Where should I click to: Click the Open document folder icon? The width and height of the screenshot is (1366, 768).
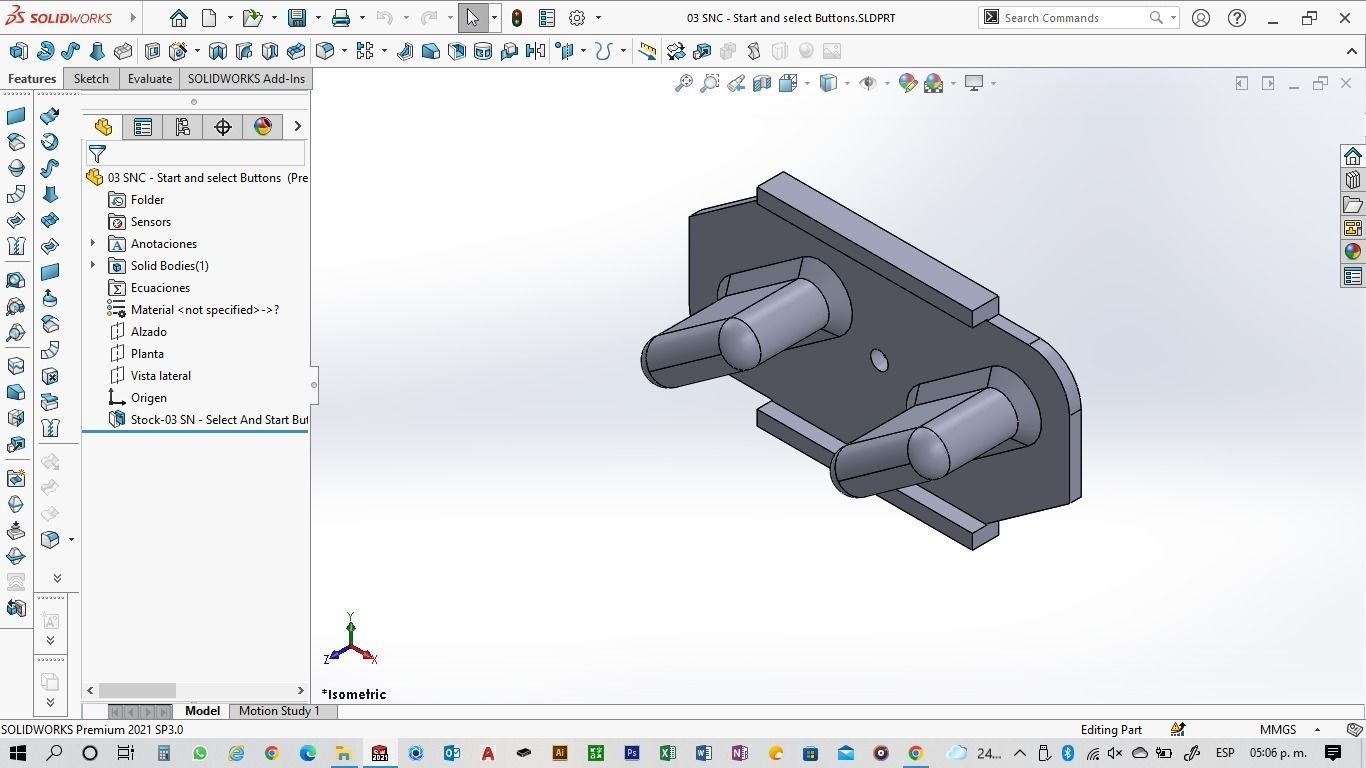[x=252, y=18]
